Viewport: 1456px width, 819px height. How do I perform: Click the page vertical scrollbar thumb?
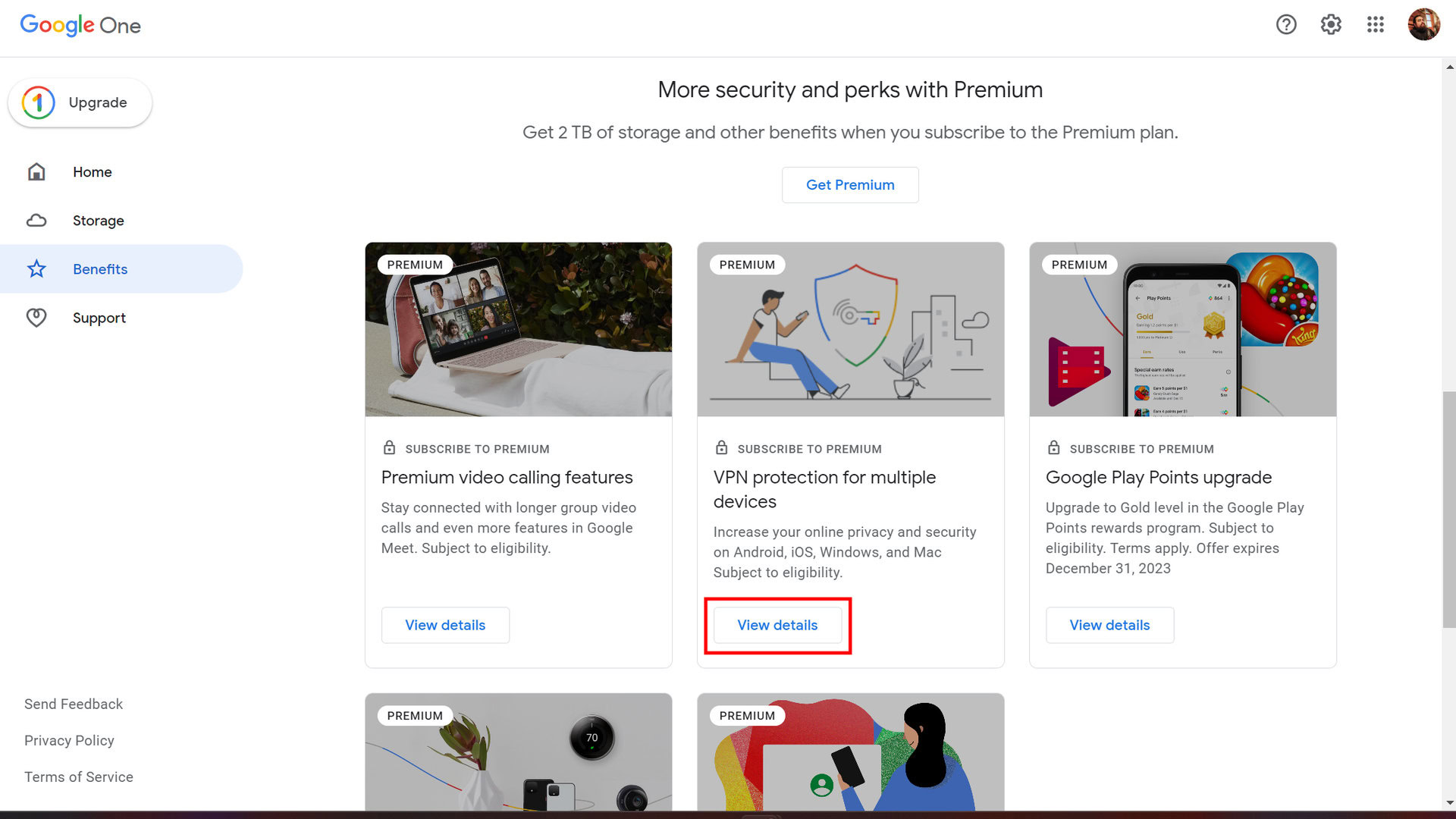click(x=1448, y=508)
